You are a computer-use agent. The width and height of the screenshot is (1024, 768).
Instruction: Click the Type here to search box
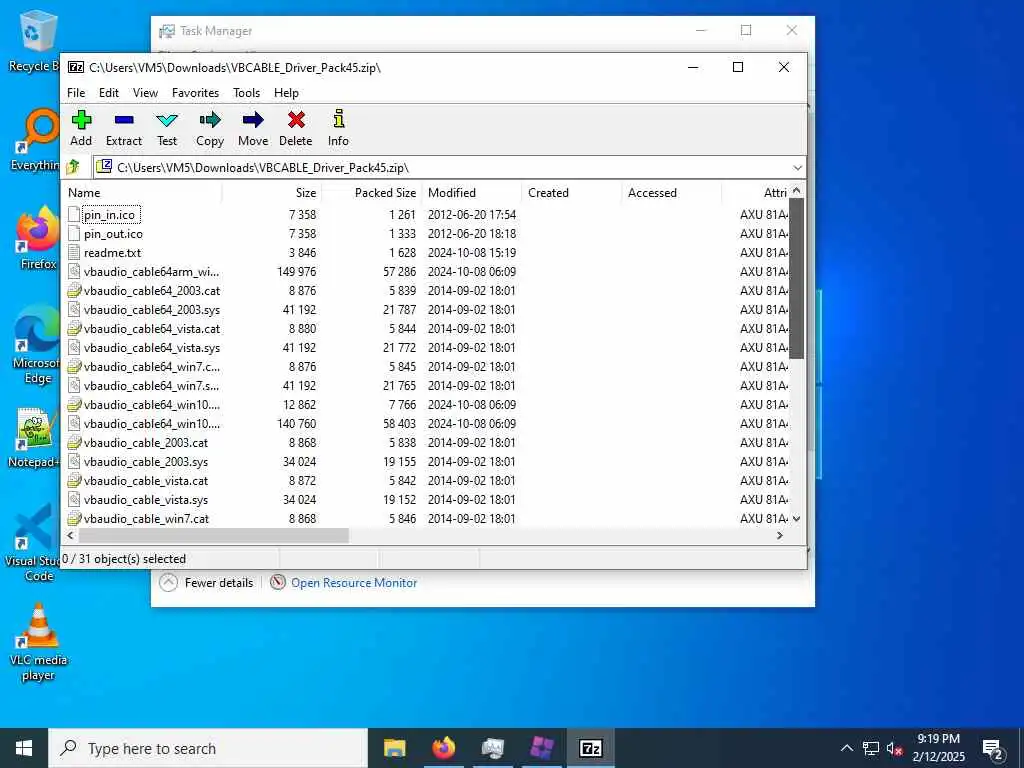pos(209,748)
